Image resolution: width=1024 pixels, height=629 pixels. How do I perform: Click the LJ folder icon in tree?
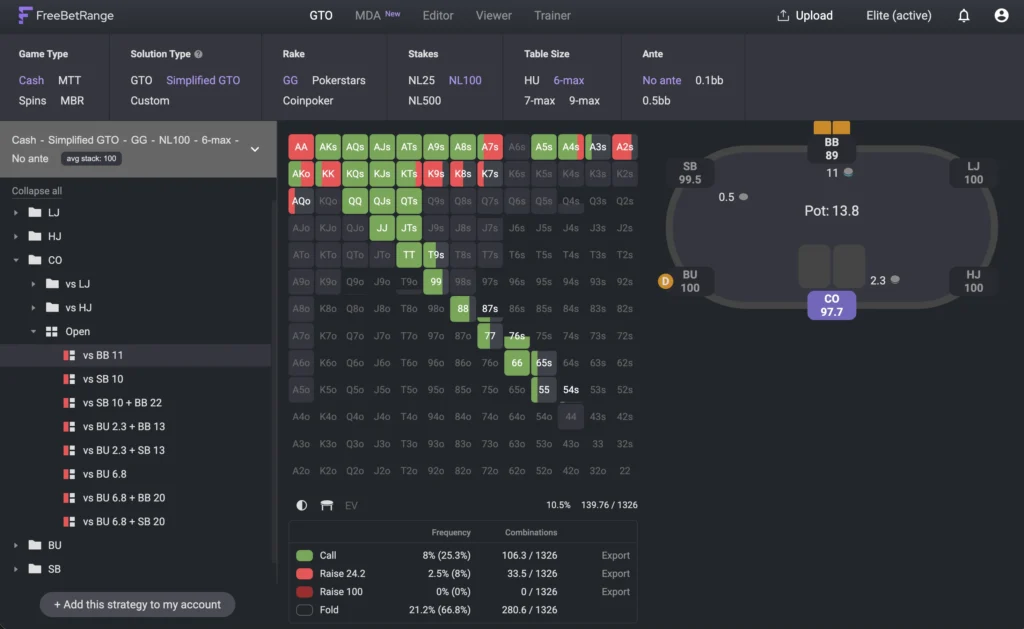[x=35, y=213]
